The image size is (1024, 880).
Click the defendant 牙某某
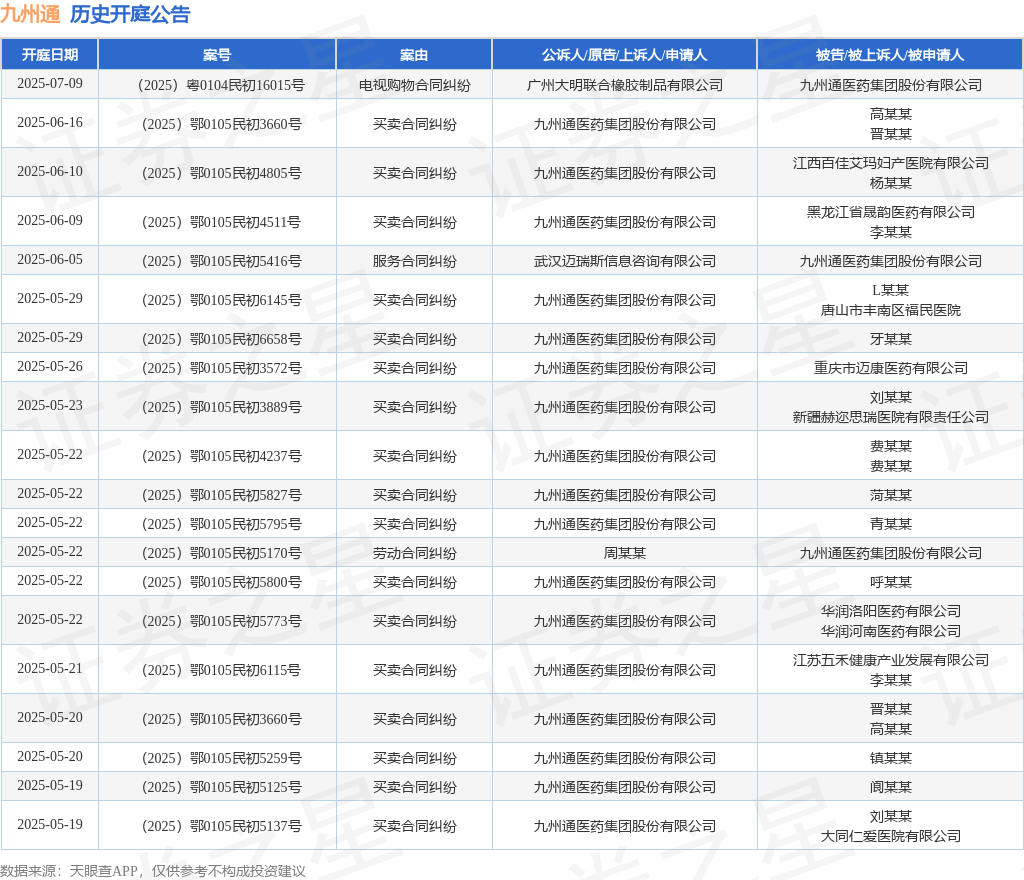coord(891,339)
